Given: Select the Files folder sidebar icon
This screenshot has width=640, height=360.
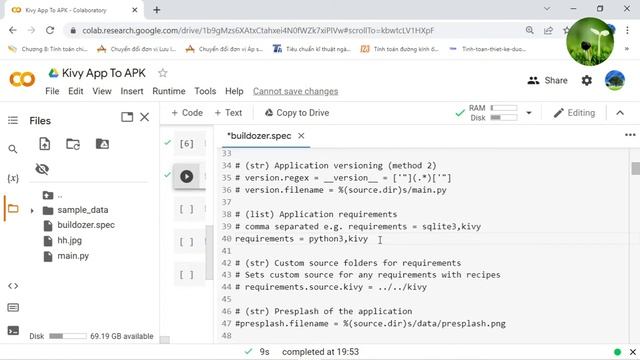Looking at the screenshot, I should tap(13, 209).
